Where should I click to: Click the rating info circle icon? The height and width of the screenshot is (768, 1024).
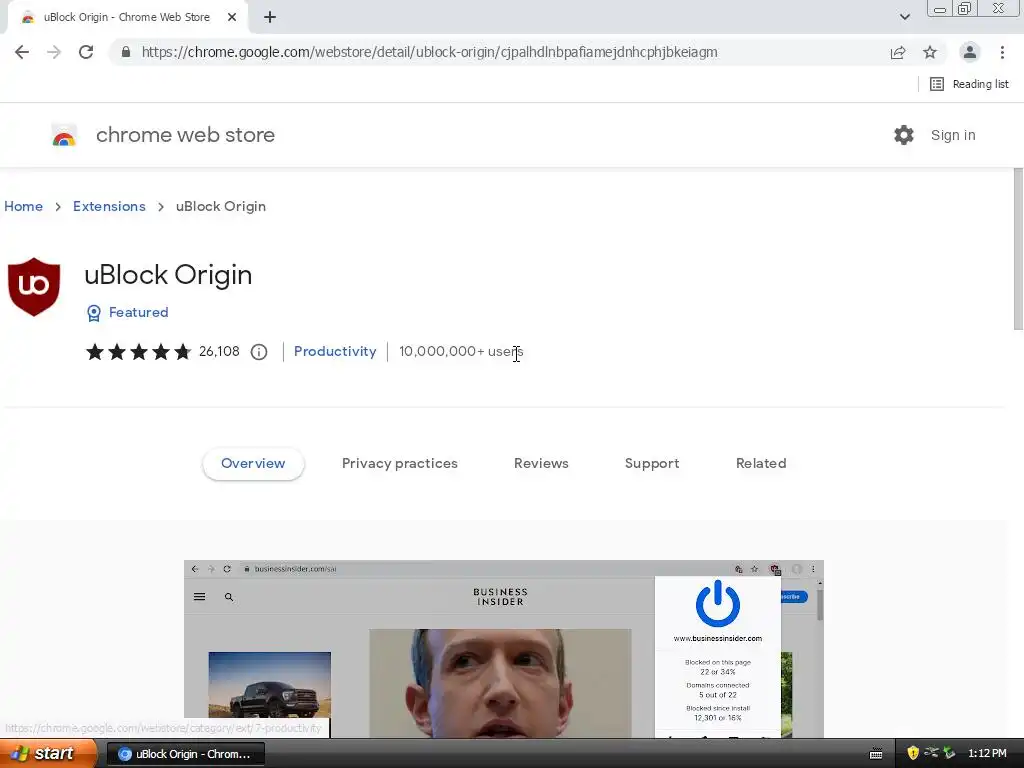pos(259,352)
